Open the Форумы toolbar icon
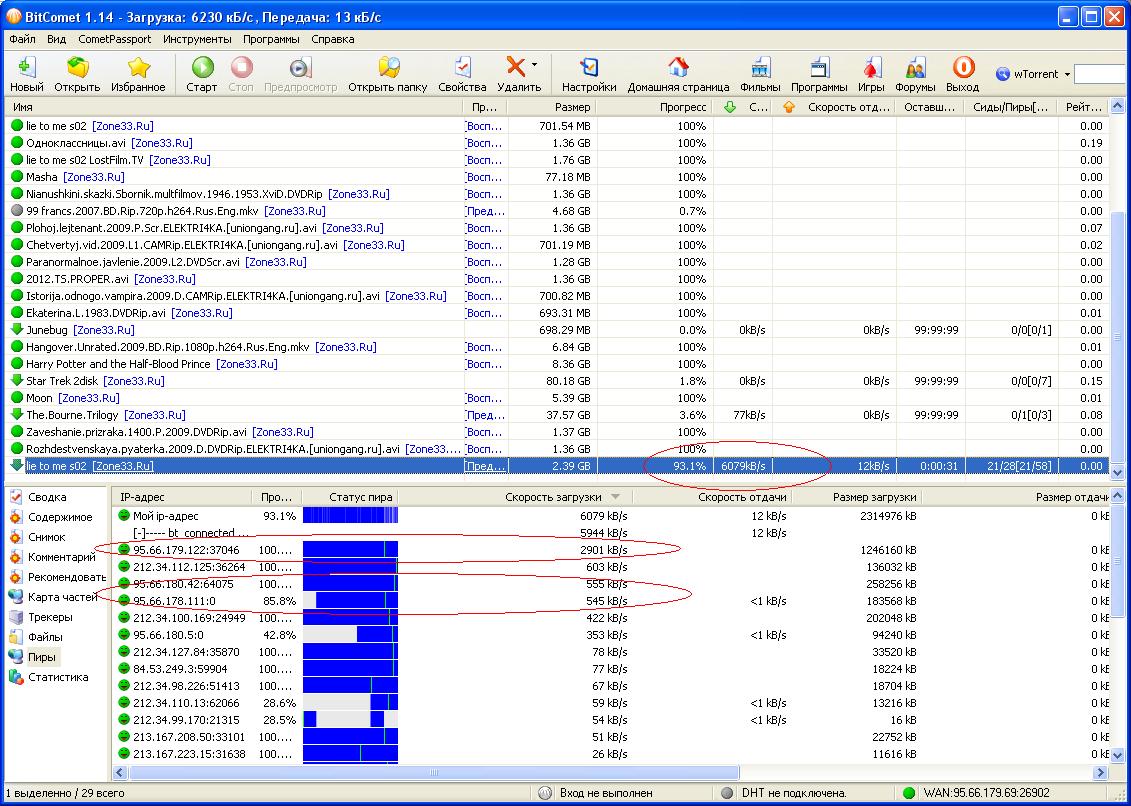1131x806 pixels. point(915,68)
